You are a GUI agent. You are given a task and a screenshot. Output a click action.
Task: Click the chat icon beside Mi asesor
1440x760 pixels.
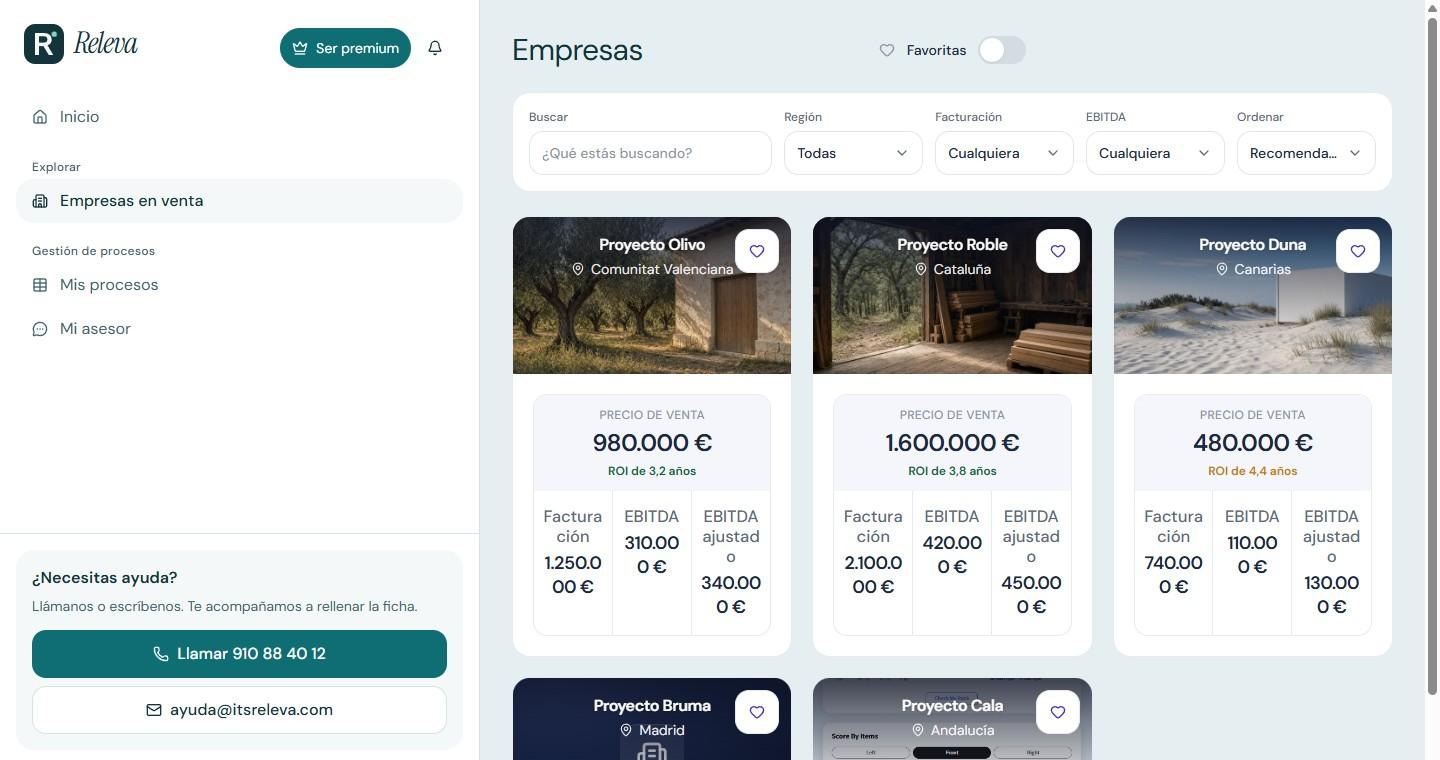[x=40, y=329]
